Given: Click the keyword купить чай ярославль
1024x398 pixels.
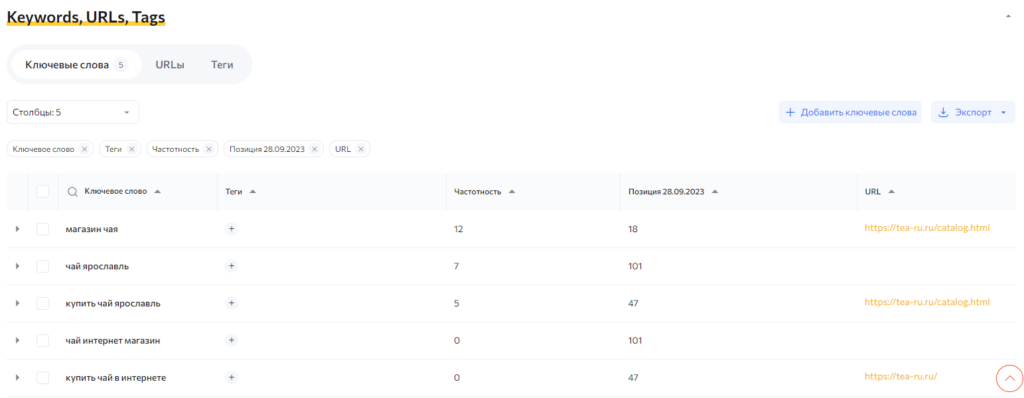Looking at the screenshot, I should tap(113, 304).
